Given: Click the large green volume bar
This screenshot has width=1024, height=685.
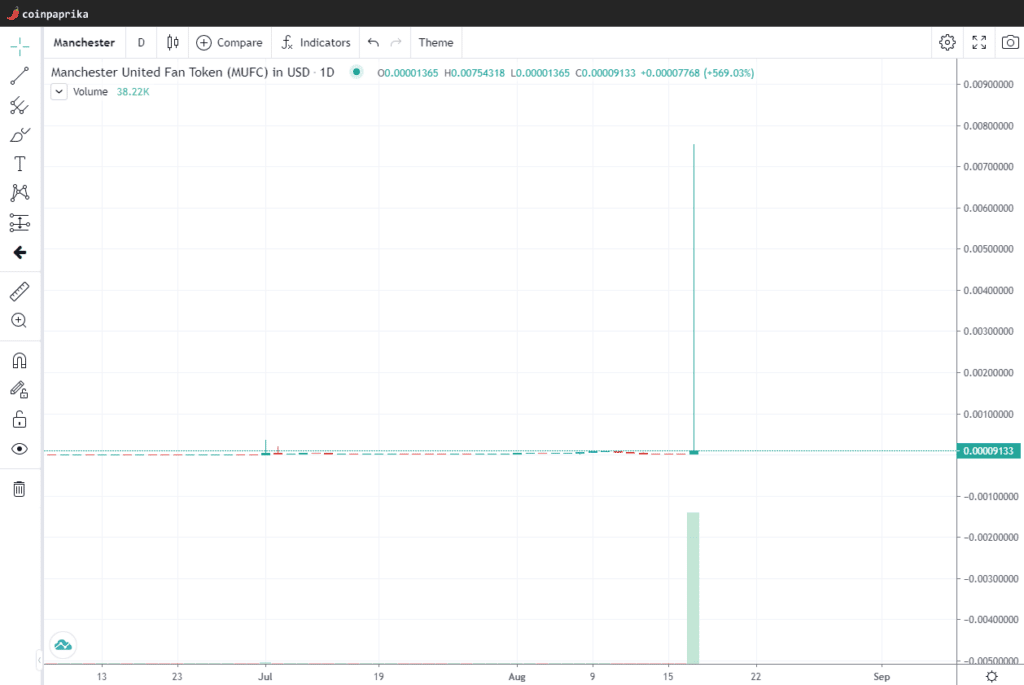Looking at the screenshot, I should click(x=693, y=588).
